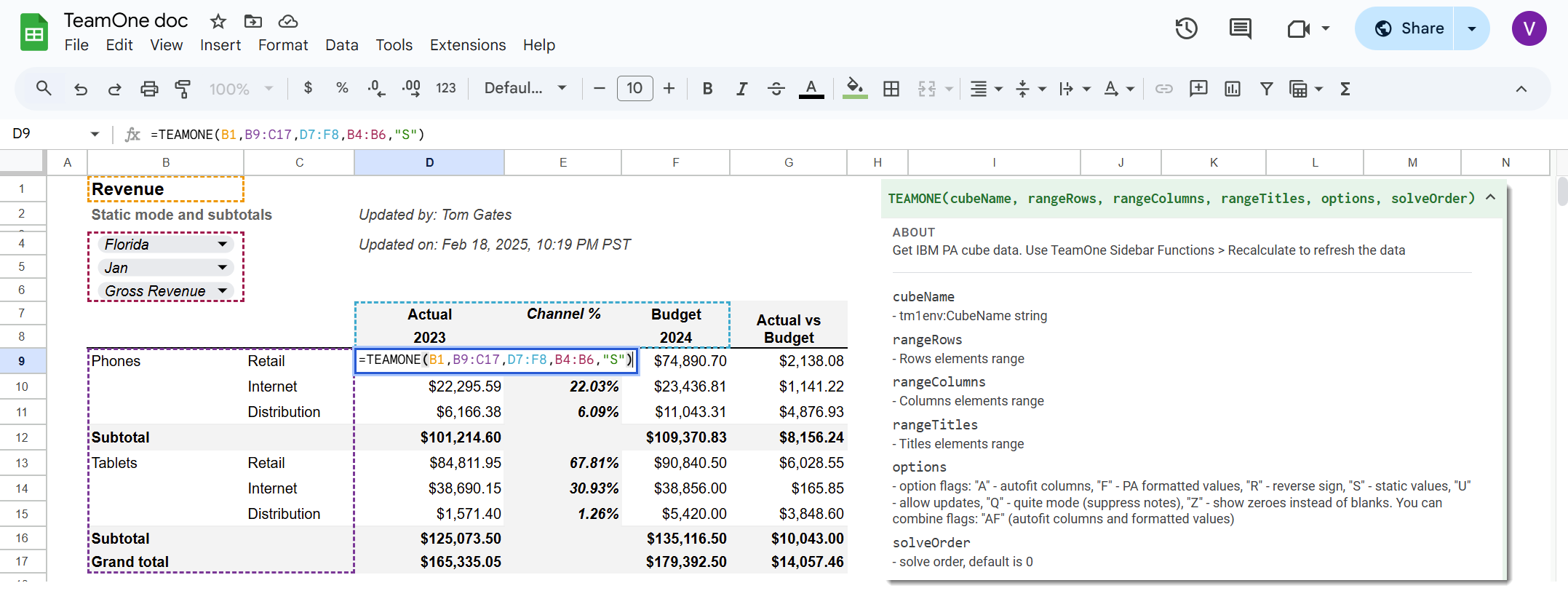Expand the Jan month dropdown
The height and width of the screenshot is (591, 1568).
click(x=223, y=268)
